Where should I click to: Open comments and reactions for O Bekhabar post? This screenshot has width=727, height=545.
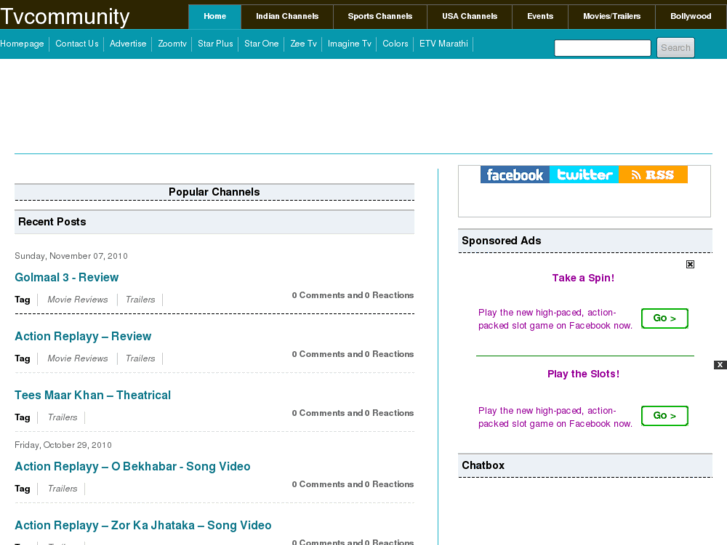pos(352,484)
